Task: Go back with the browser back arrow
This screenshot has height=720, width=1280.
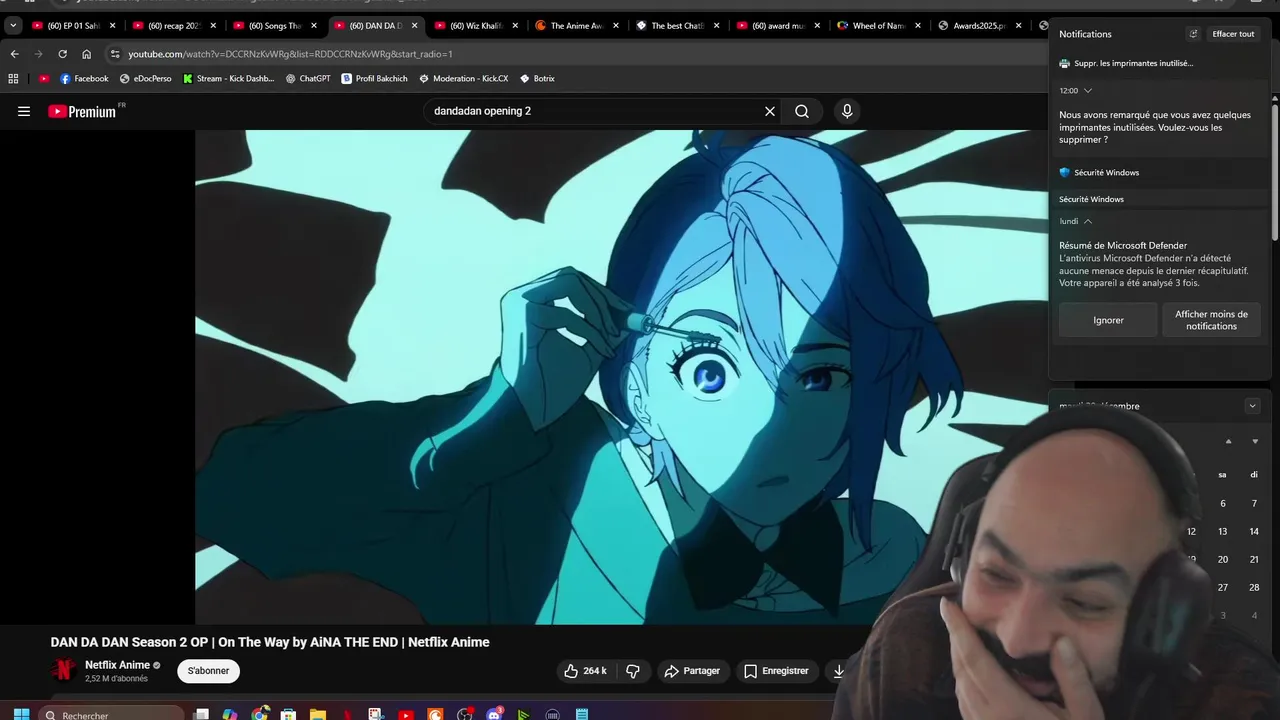Action: (14, 54)
